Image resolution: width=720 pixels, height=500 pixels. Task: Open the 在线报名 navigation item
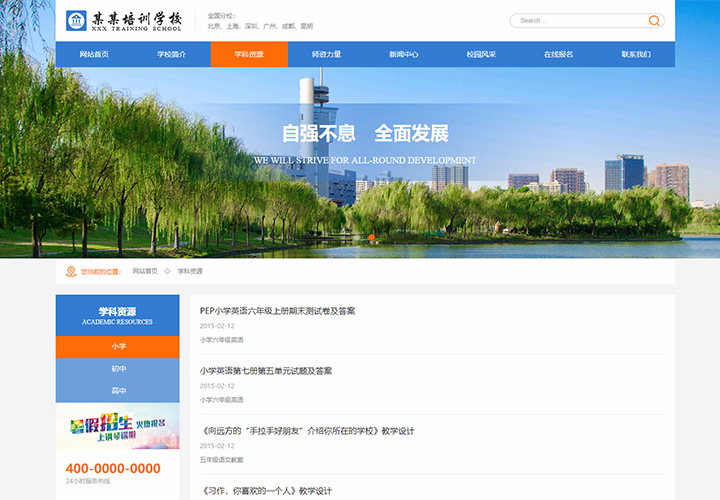click(559, 54)
